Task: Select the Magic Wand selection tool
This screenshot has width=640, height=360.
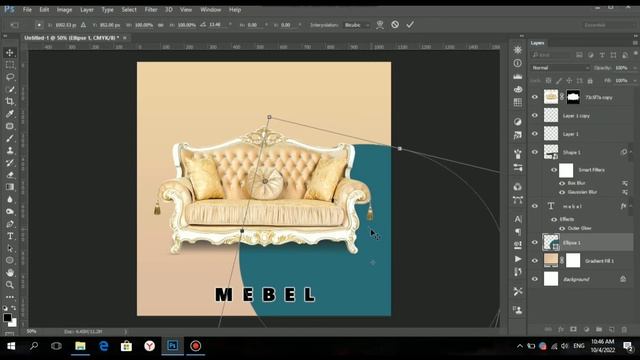Action: tap(10, 89)
